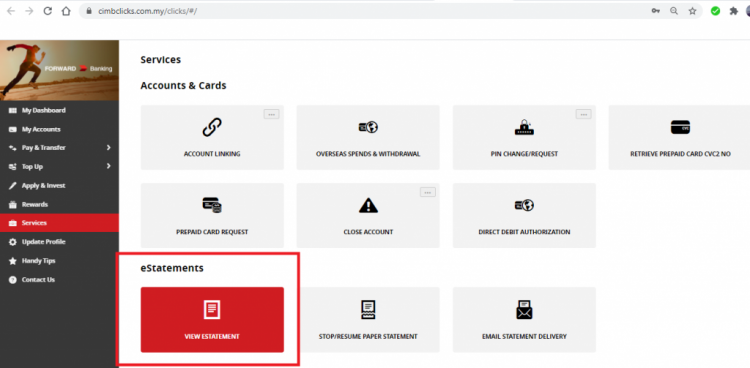Click the OVERSEAS SPENDS & WITHDRAWAL label

[368, 154]
